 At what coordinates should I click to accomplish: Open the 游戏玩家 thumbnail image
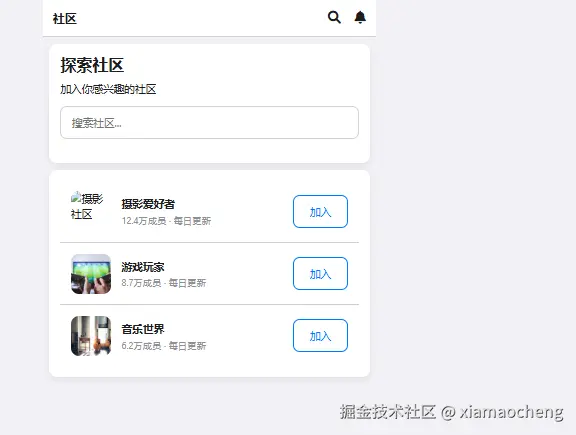91,274
